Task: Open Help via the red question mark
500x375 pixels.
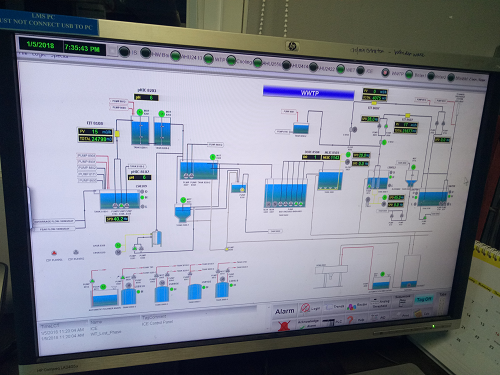Action: coord(356,320)
